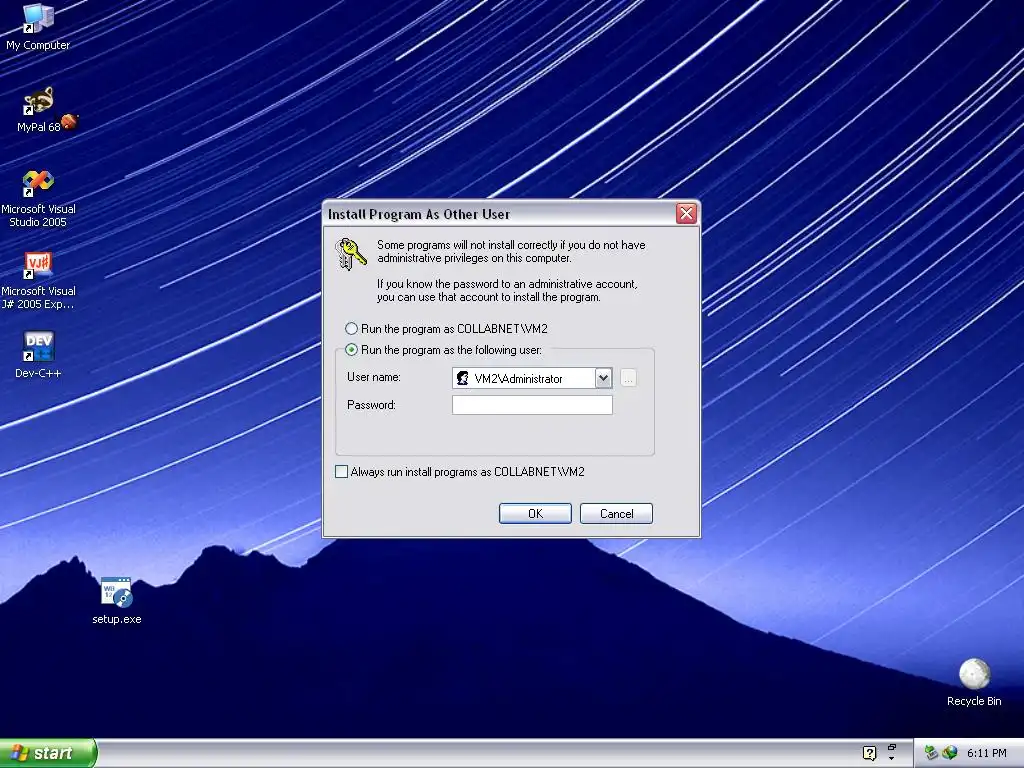Screen dimensions: 1024x768
Task: Click the browse ellipsis button beside User name
Action: click(628, 378)
